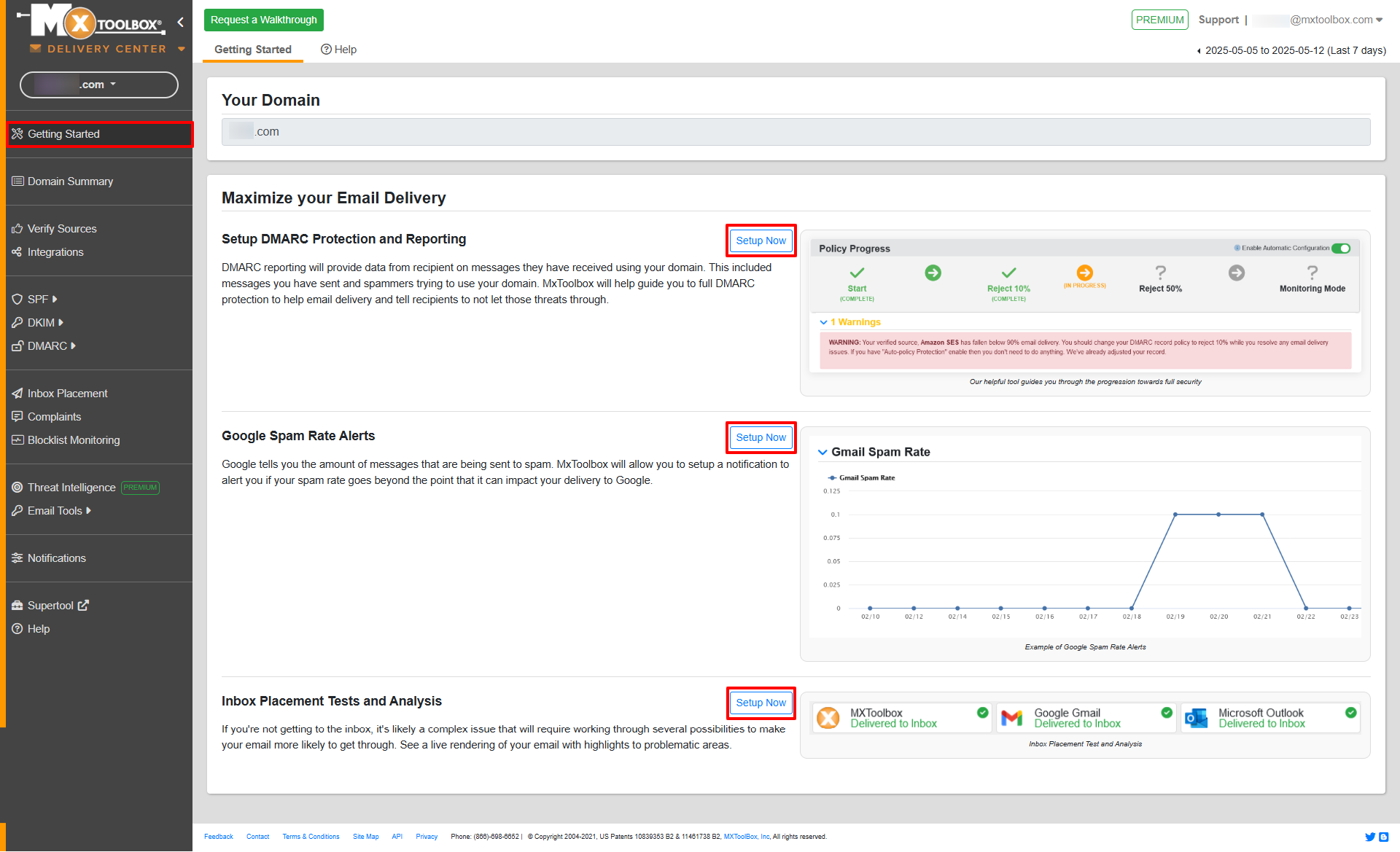Switch to the Help tab
This screenshot has width=1400, height=852.
339,50
